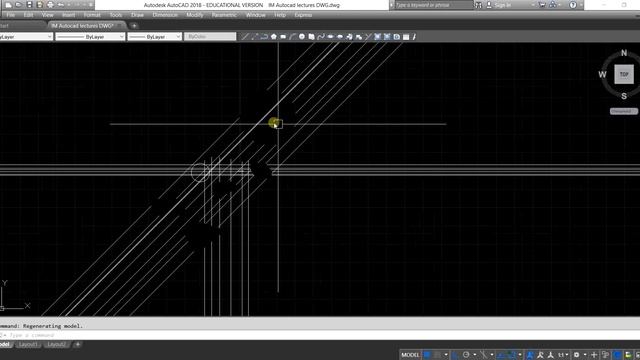
Task: Toggle snap mode in status bar
Action: (438, 355)
